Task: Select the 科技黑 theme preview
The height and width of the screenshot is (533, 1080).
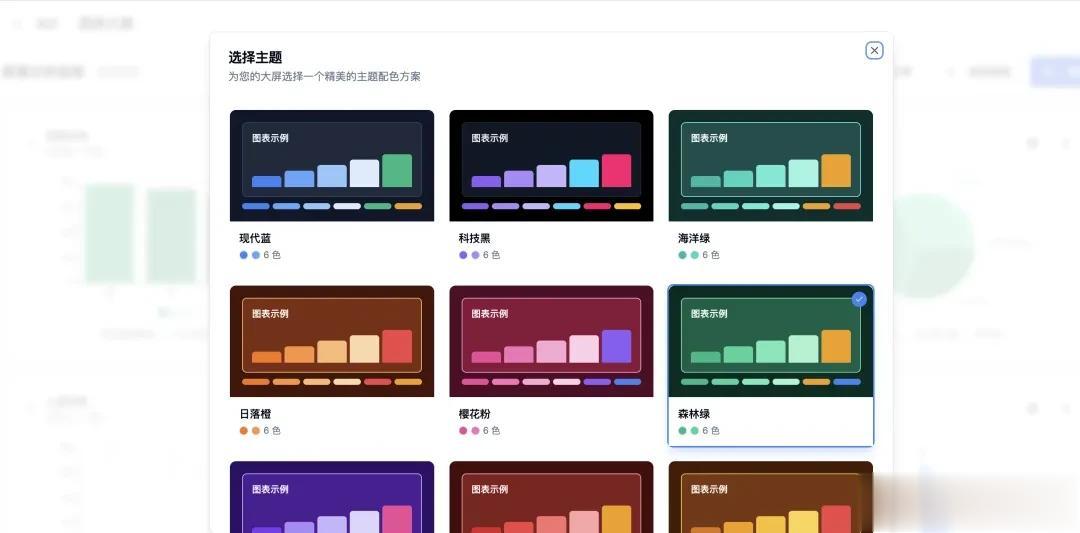Action: [x=551, y=165]
